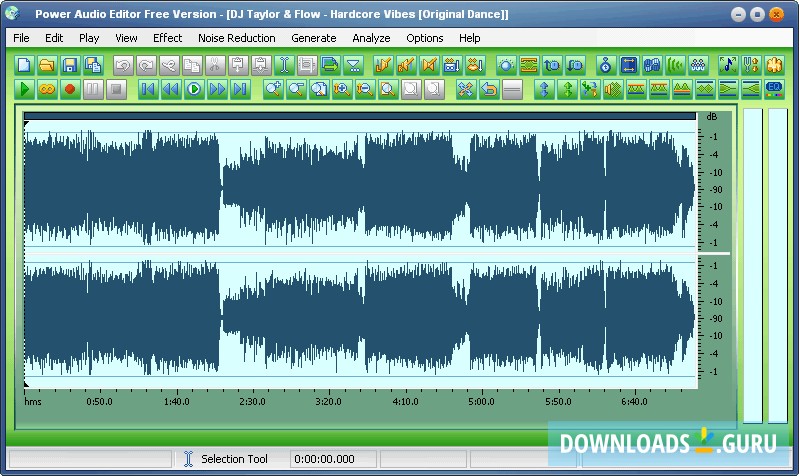Open the Analyze menu

point(371,38)
